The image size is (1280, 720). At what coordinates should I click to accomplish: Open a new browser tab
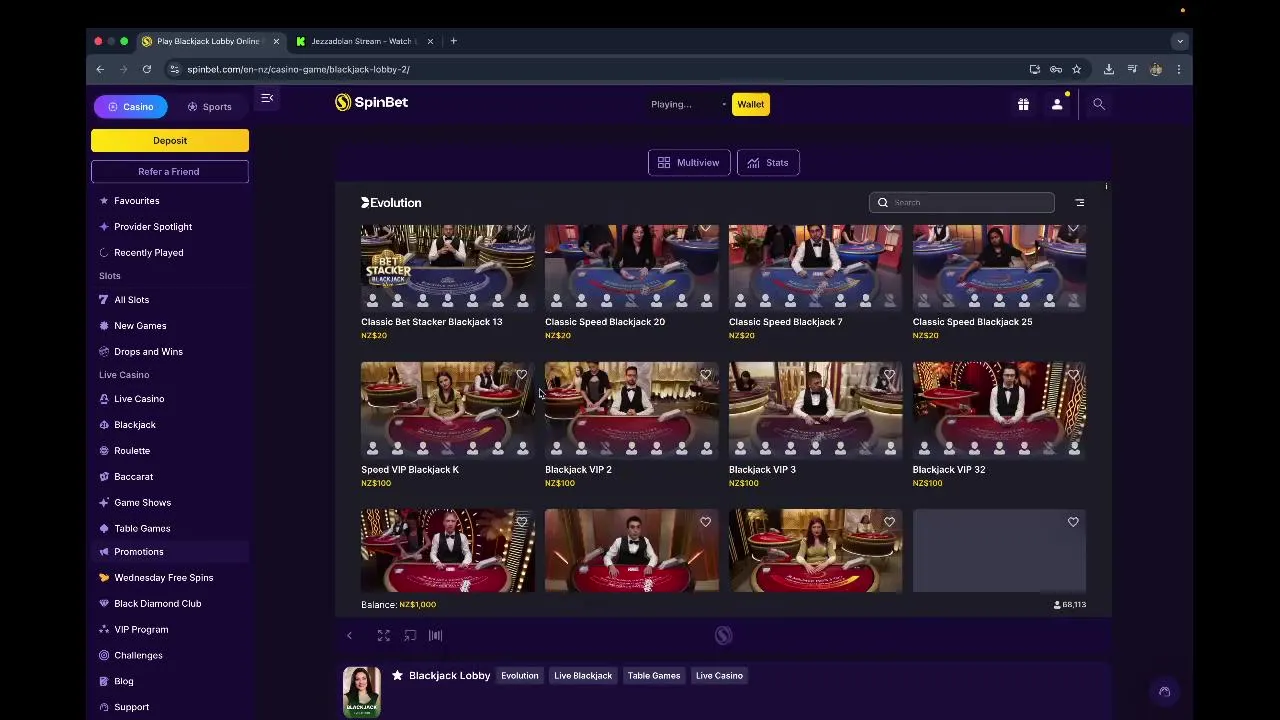453,41
